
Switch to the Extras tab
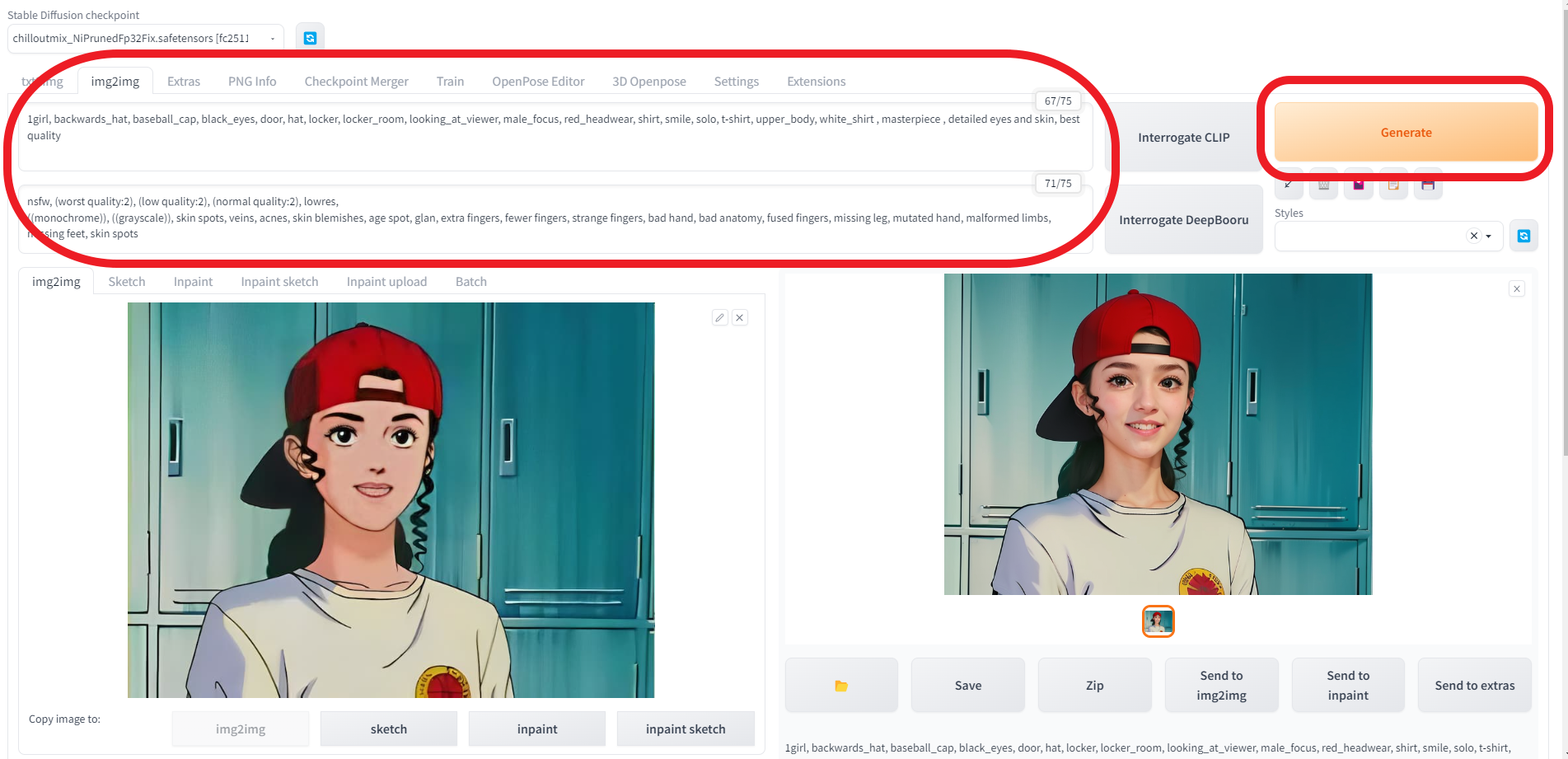click(x=184, y=81)
